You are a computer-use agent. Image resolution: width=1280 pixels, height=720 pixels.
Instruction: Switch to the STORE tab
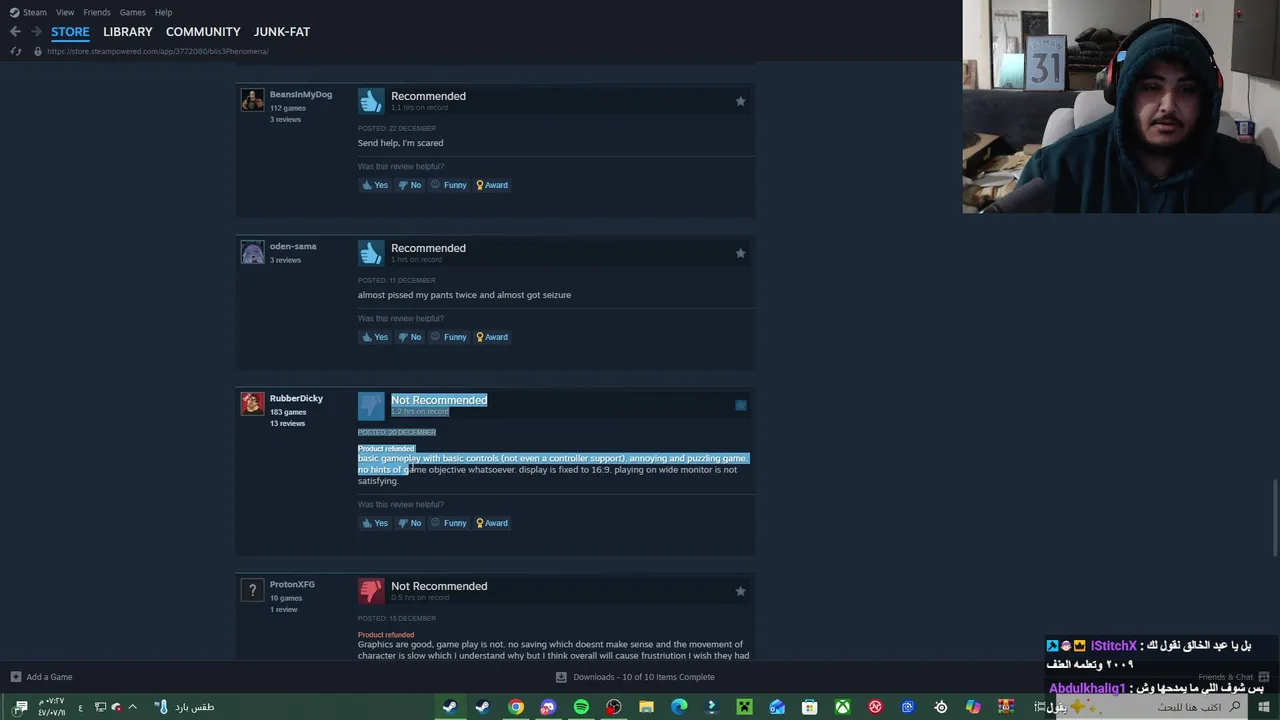pos(70,32)
